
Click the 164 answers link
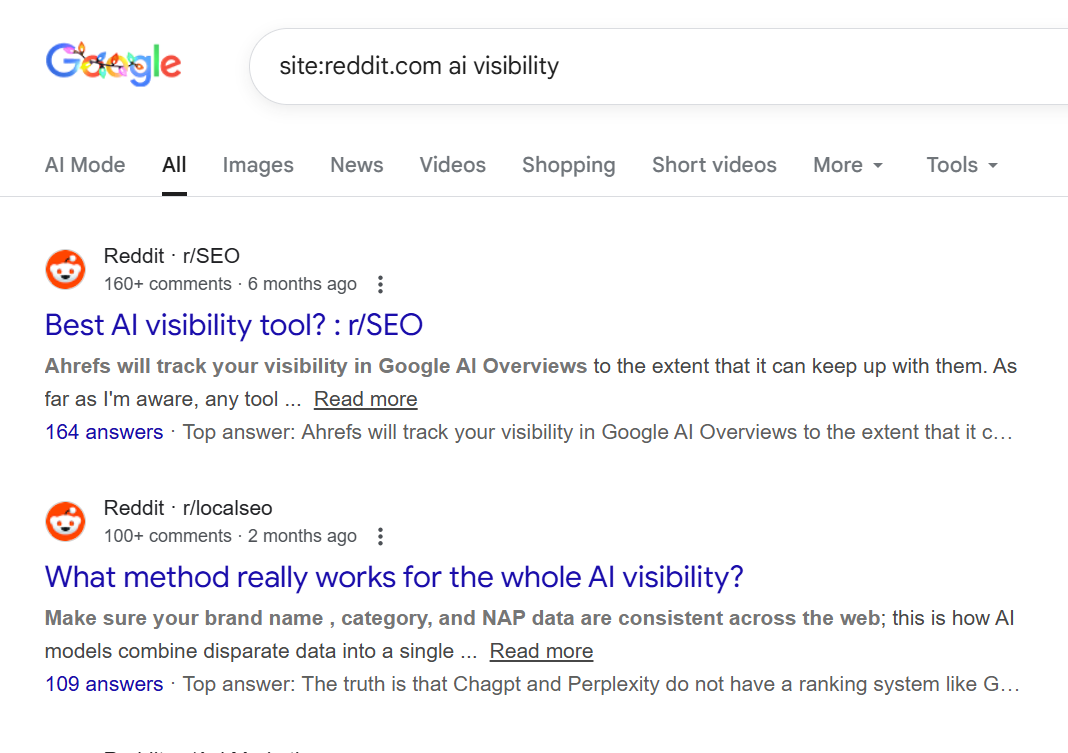tap(104, 431)
